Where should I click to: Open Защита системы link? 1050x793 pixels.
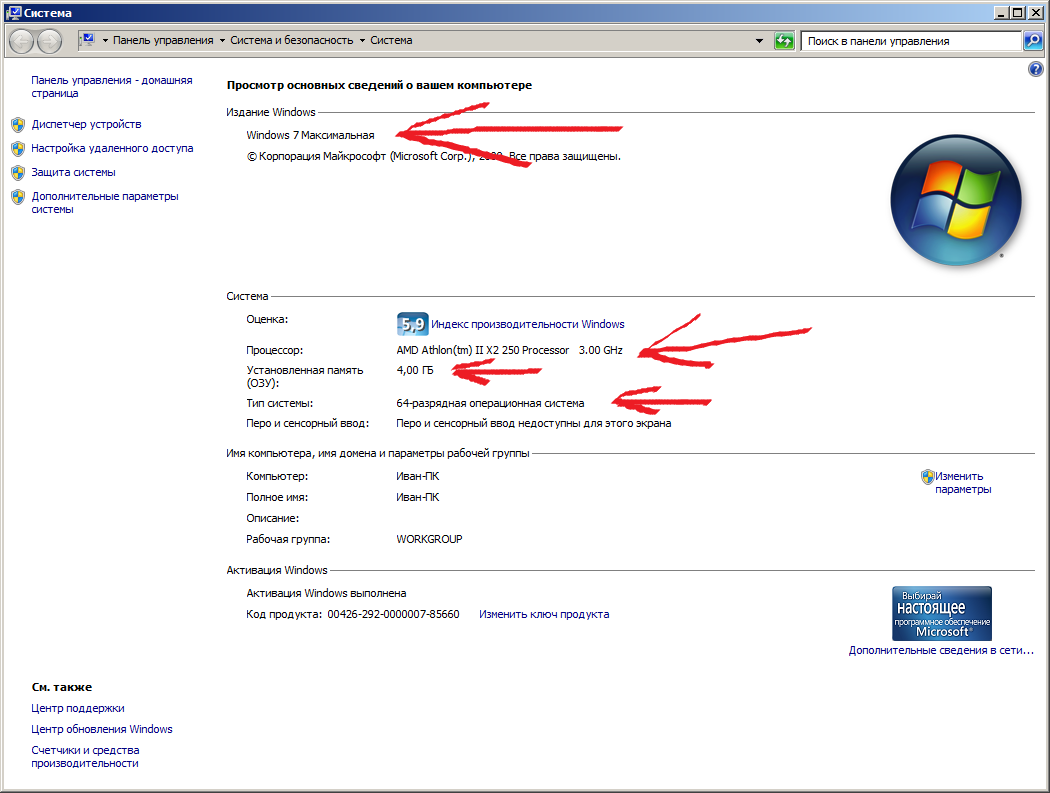pos(73,172)
